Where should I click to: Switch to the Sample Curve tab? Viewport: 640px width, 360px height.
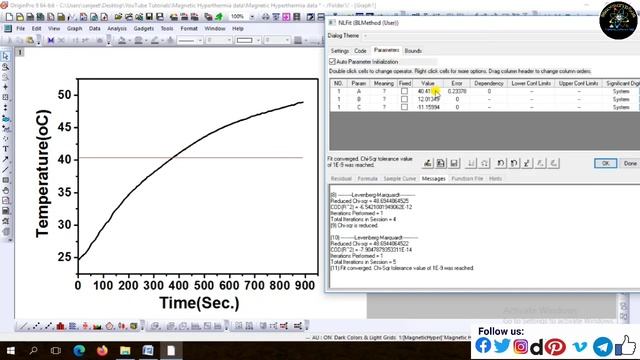click(400, 179)
